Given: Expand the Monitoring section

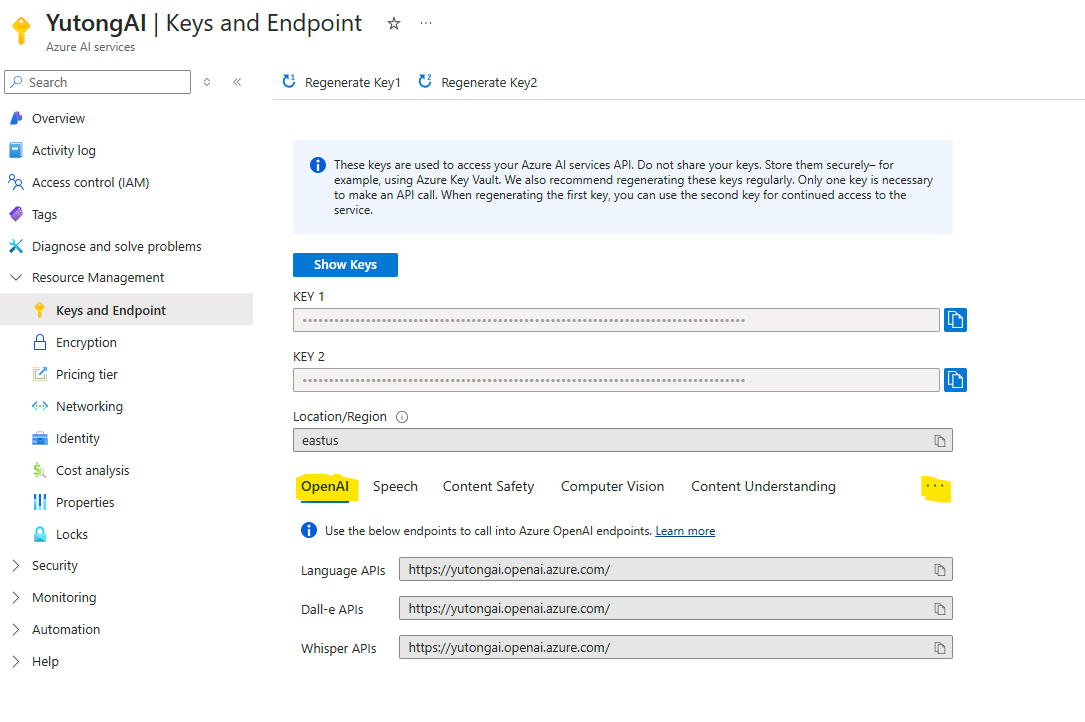Looking at the screenshot, I should pyautogui.click(x=16, y=597).
